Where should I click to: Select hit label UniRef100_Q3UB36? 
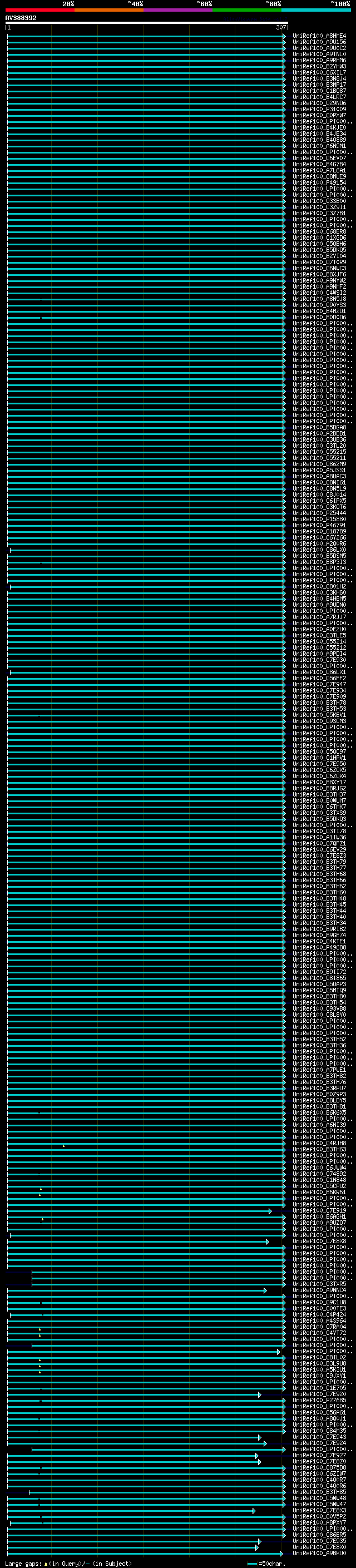click(x=319, y=439)
